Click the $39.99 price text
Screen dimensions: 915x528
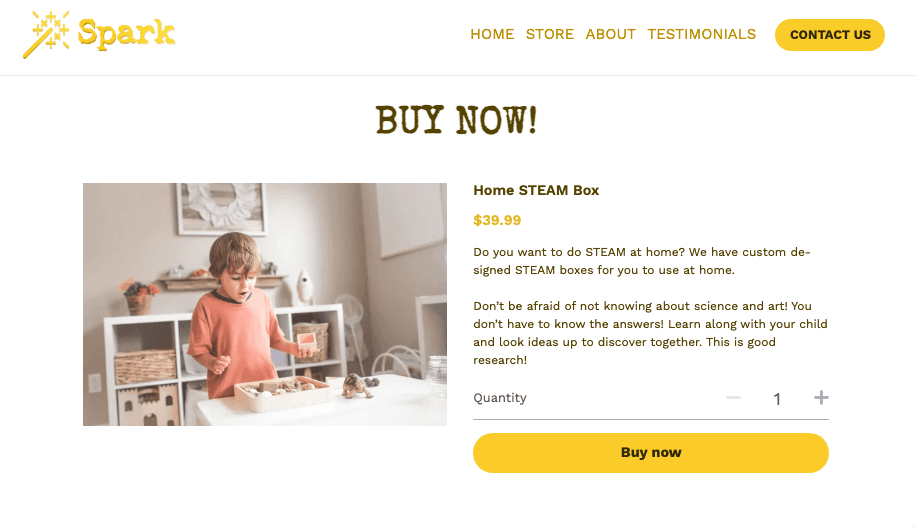coord(497,220)
